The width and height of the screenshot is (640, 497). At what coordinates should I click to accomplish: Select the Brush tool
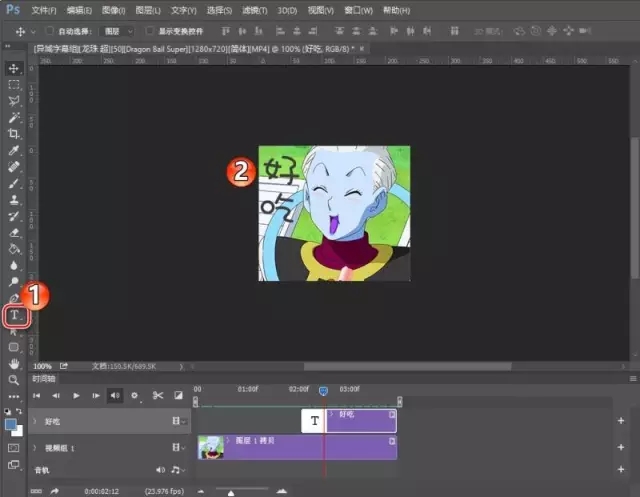point(14,183)
